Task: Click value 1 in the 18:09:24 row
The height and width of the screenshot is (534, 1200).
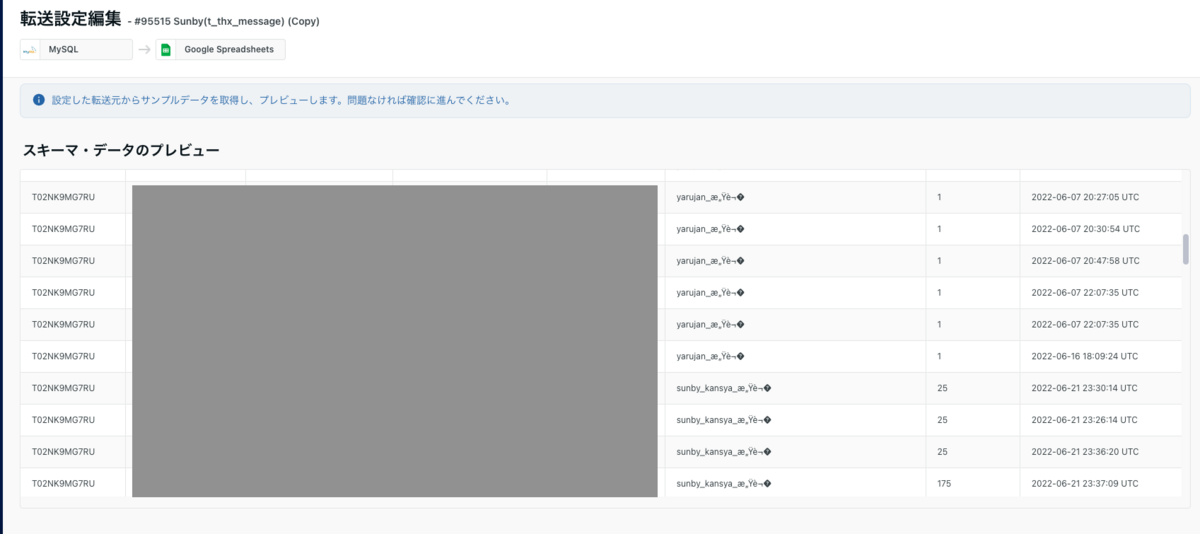Action: coord(939,356)
